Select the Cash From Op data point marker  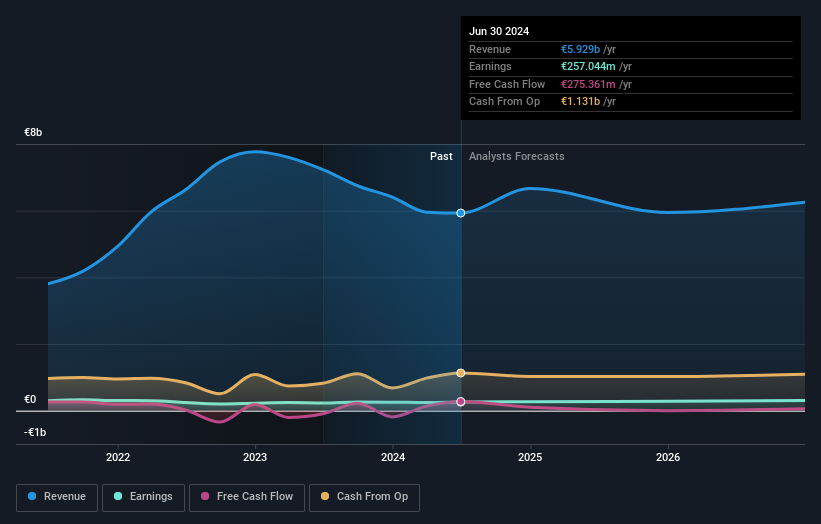[x=461, y=373]
